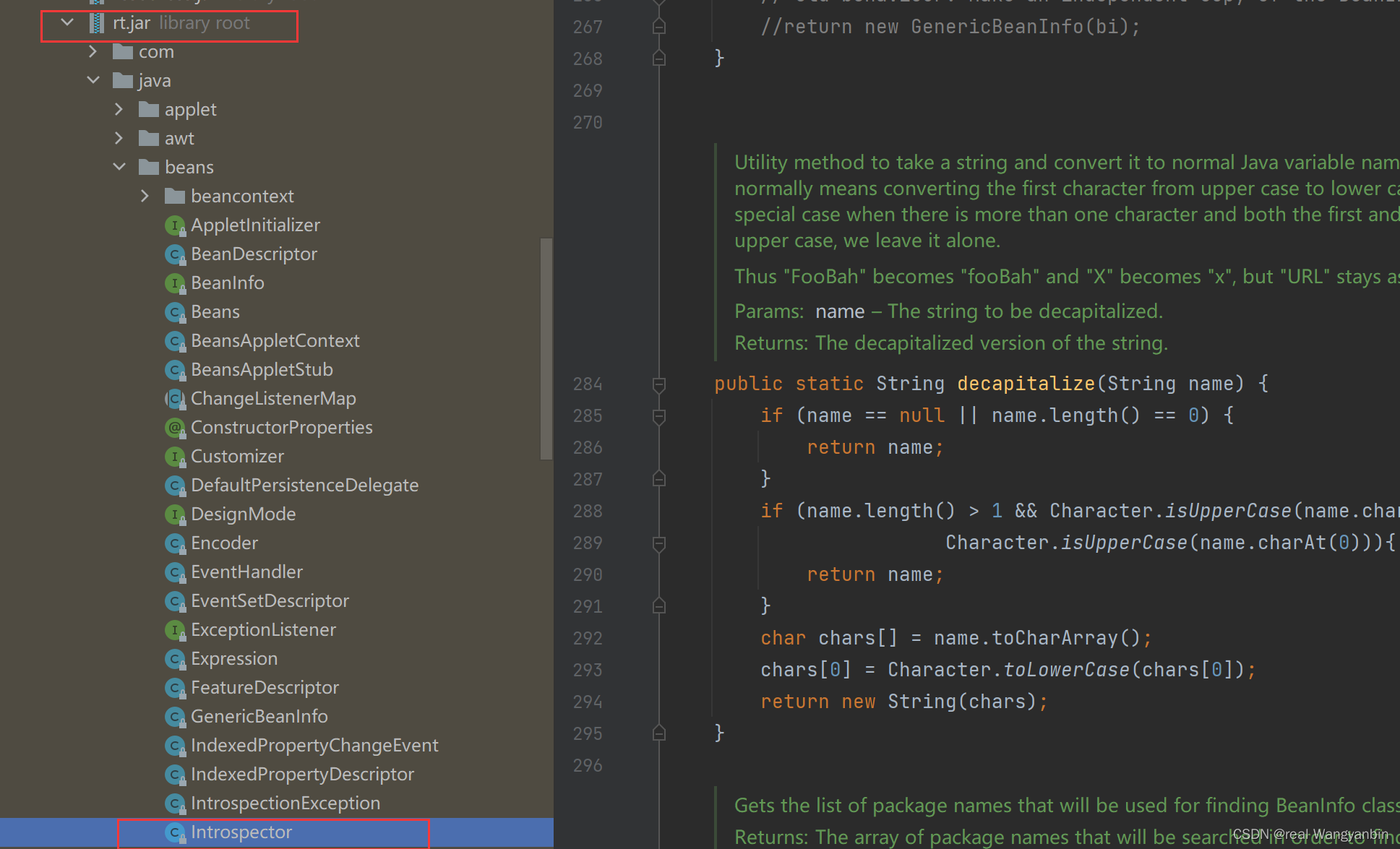
Task: Click the BeansAppletContext class icon
Action: [x=175, y=341]
